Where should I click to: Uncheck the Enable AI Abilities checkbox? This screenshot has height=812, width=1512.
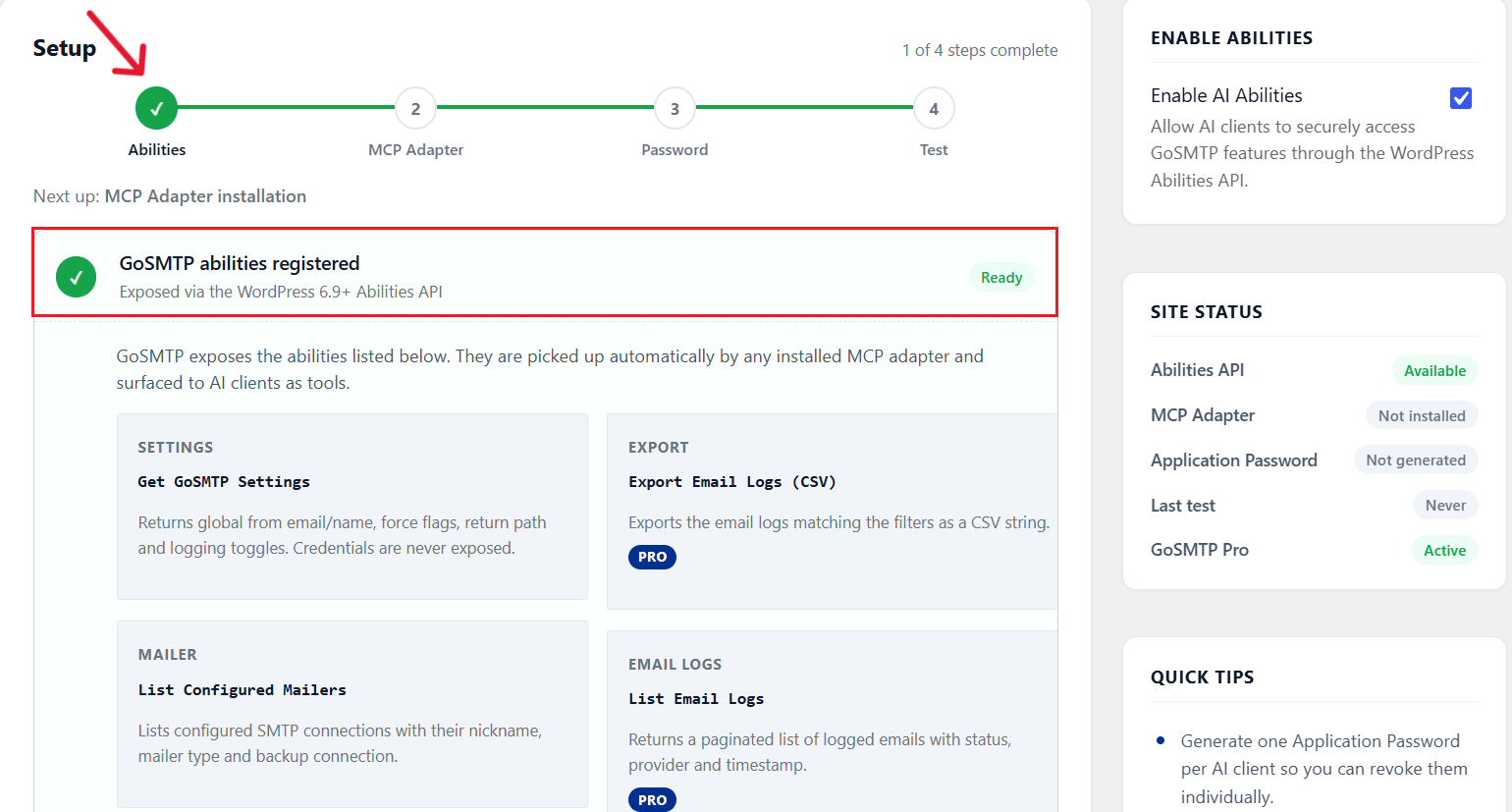point(1461,97)
